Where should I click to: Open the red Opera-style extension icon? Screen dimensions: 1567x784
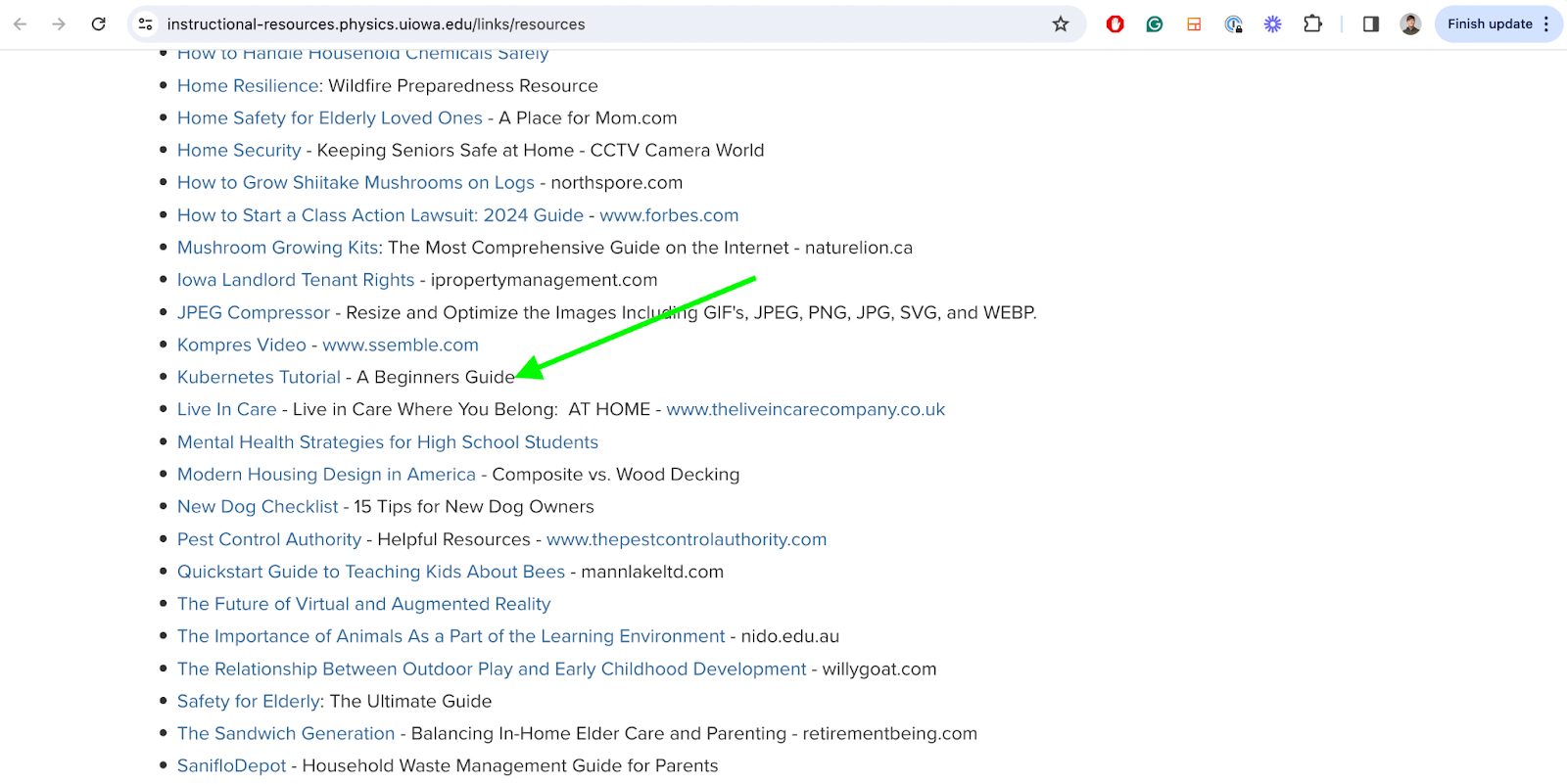pyautogui.click(x=1115, y=24)
